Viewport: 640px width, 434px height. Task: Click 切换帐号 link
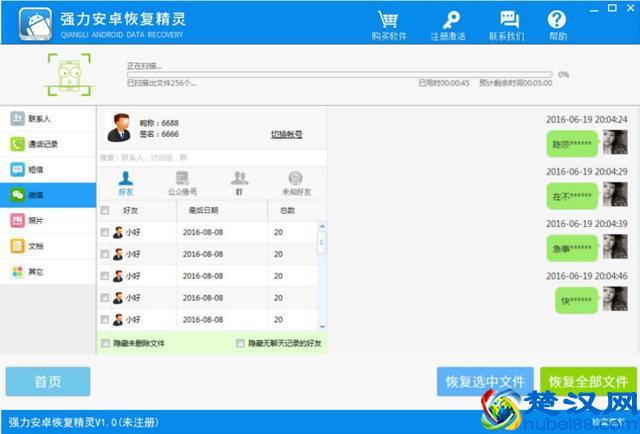point(287,134)
